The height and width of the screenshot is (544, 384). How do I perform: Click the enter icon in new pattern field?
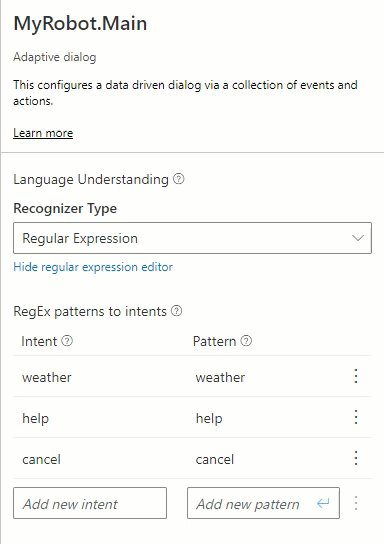point(323,503)
